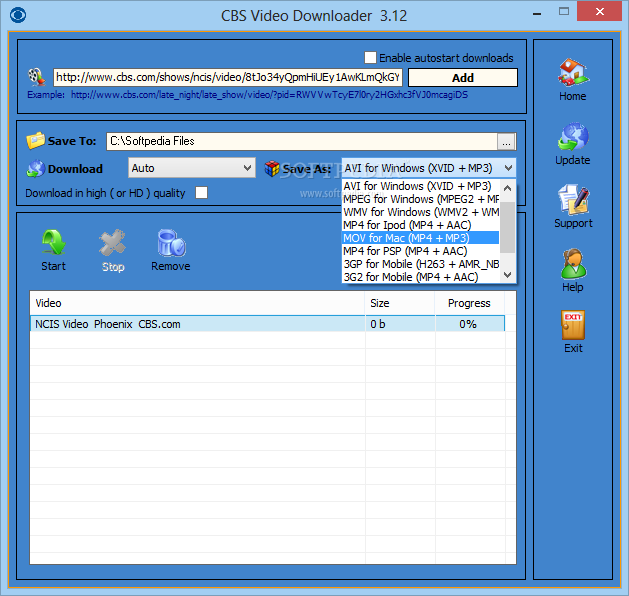The width and height of the screenshot is (629, 596).
Task: Click the 0 b size cell
Action: point(400,324)
